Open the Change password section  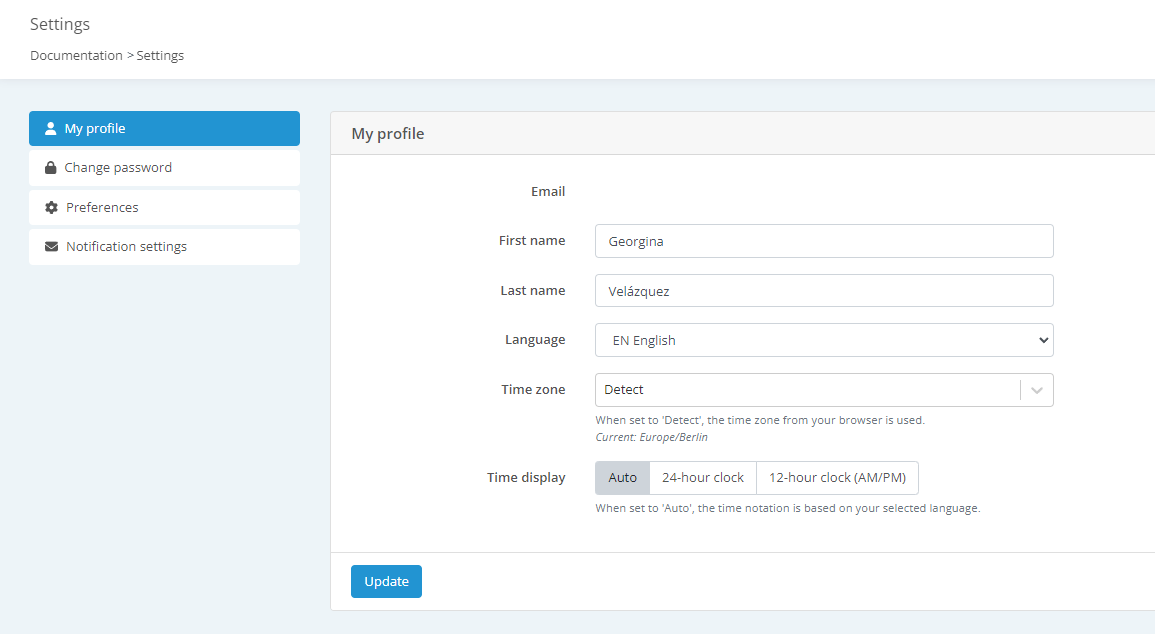tap(119, 167)
